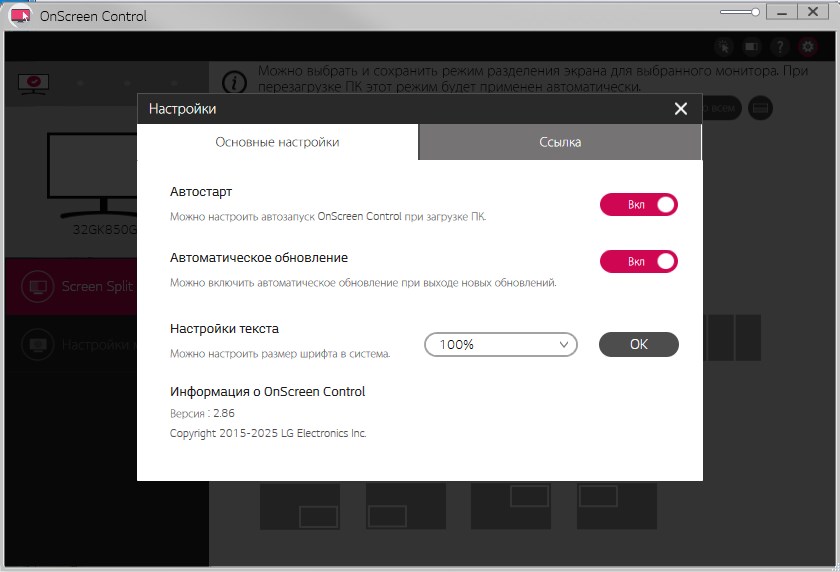Choose PIP layout with top-left inset
The height and width of the screenshot is (572, 840).
pyautogui.click(x=617, y=506)
